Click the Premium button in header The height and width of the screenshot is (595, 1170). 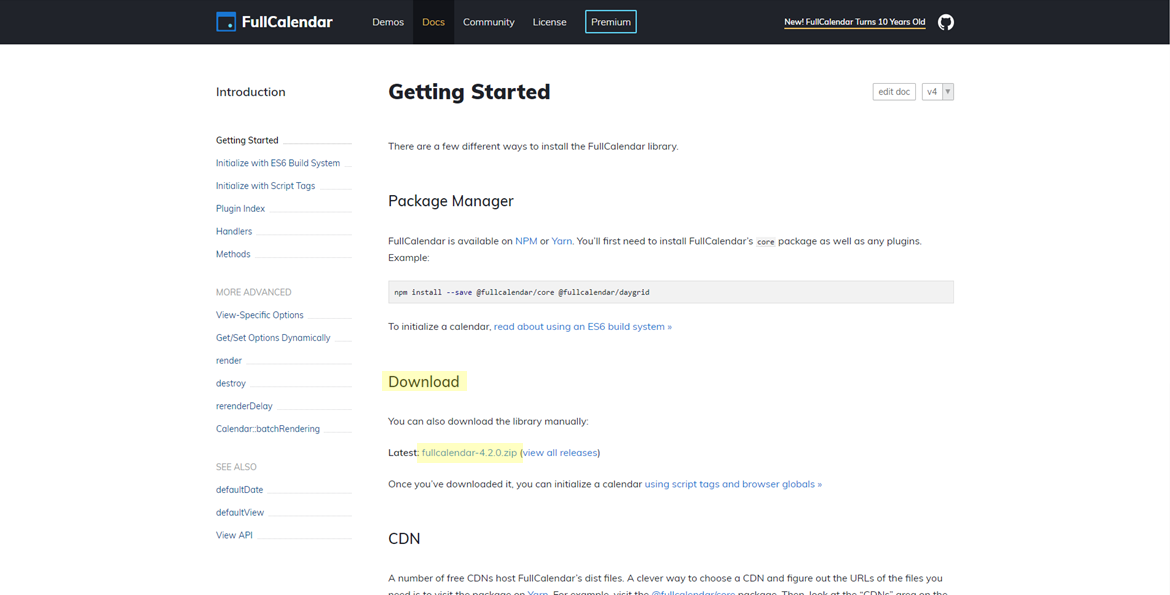pos(611,22)
